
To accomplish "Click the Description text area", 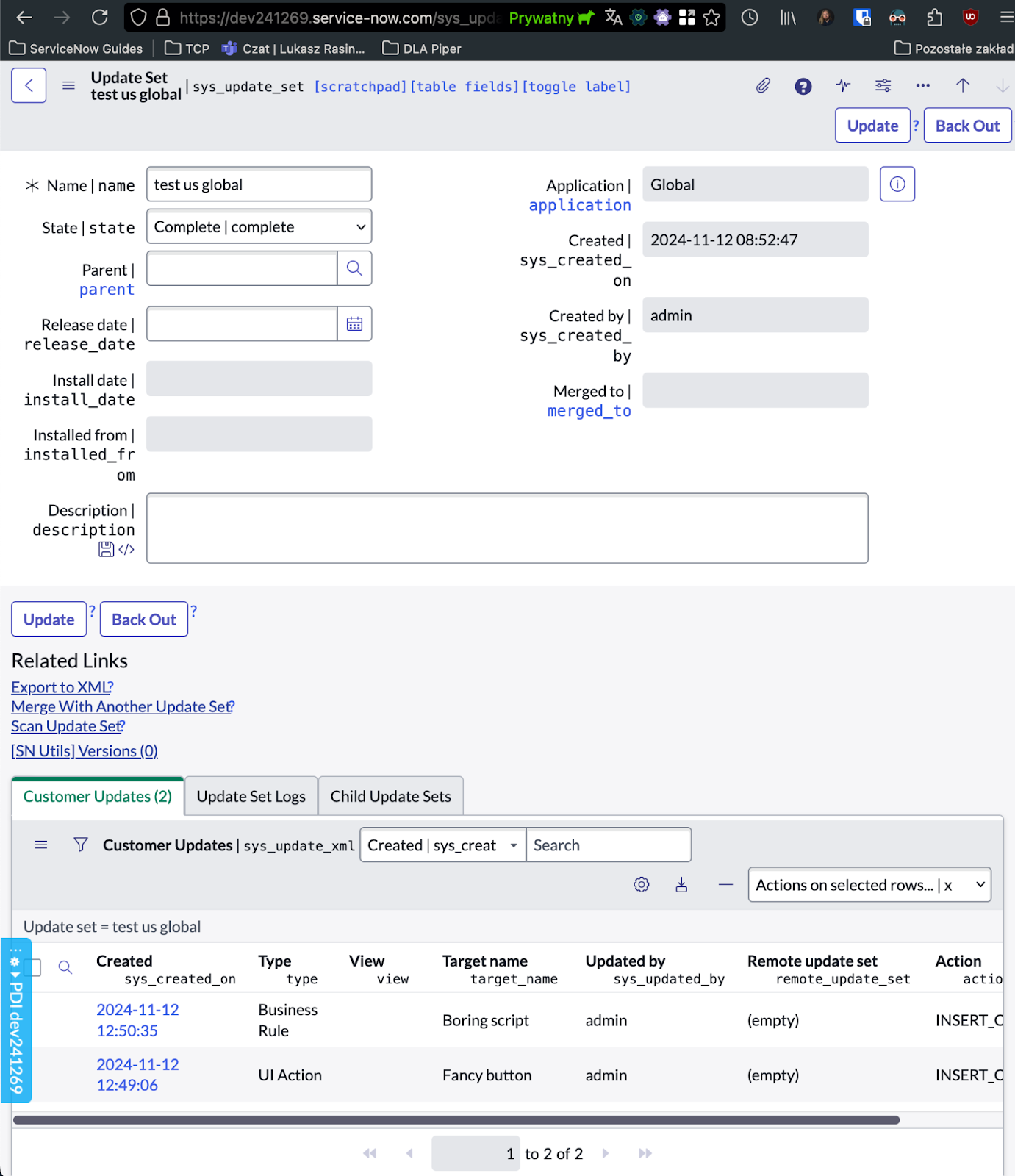I will [507, 528].
